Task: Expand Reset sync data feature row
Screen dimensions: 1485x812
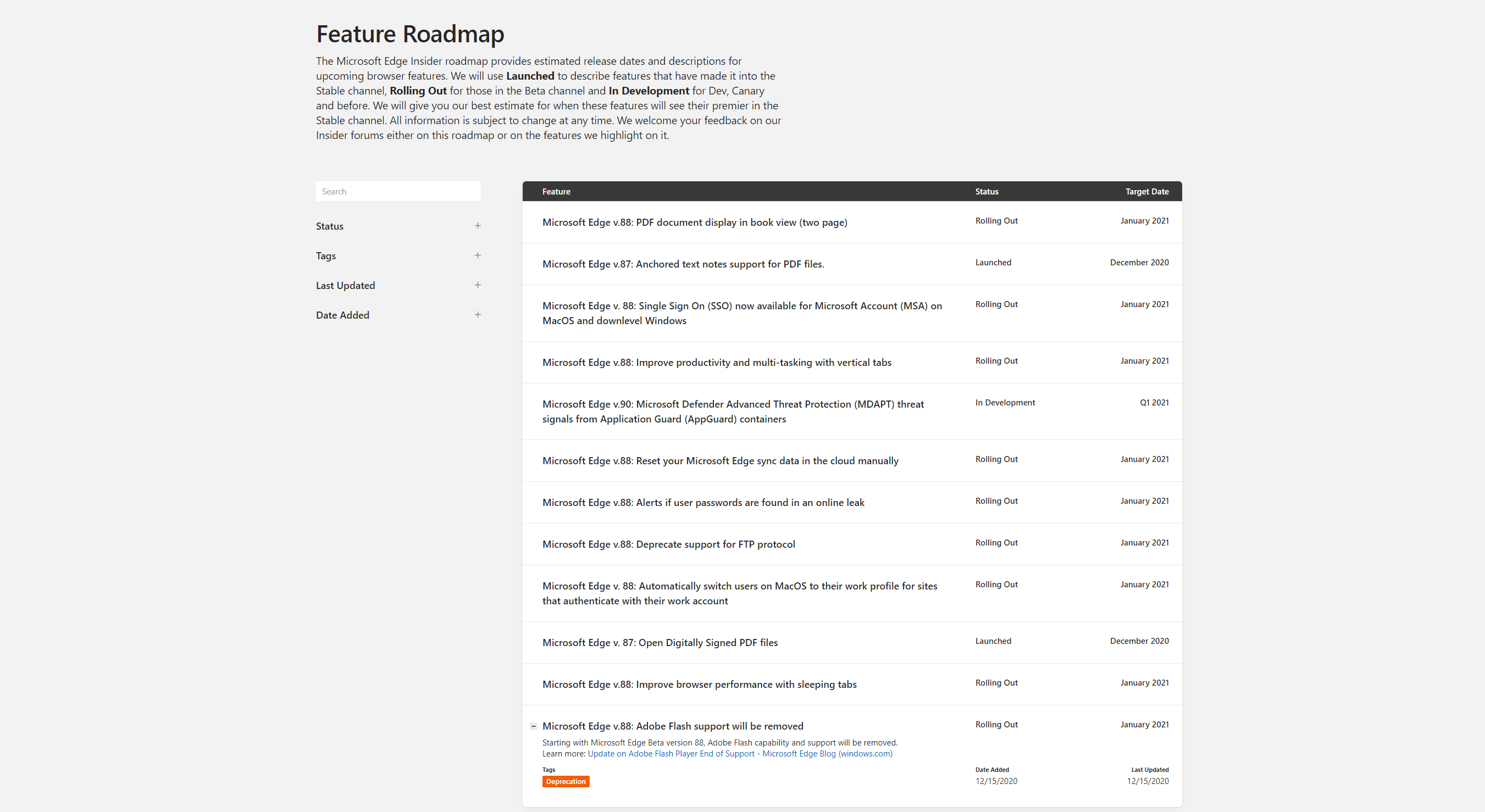Action: [x=719, y=461]
